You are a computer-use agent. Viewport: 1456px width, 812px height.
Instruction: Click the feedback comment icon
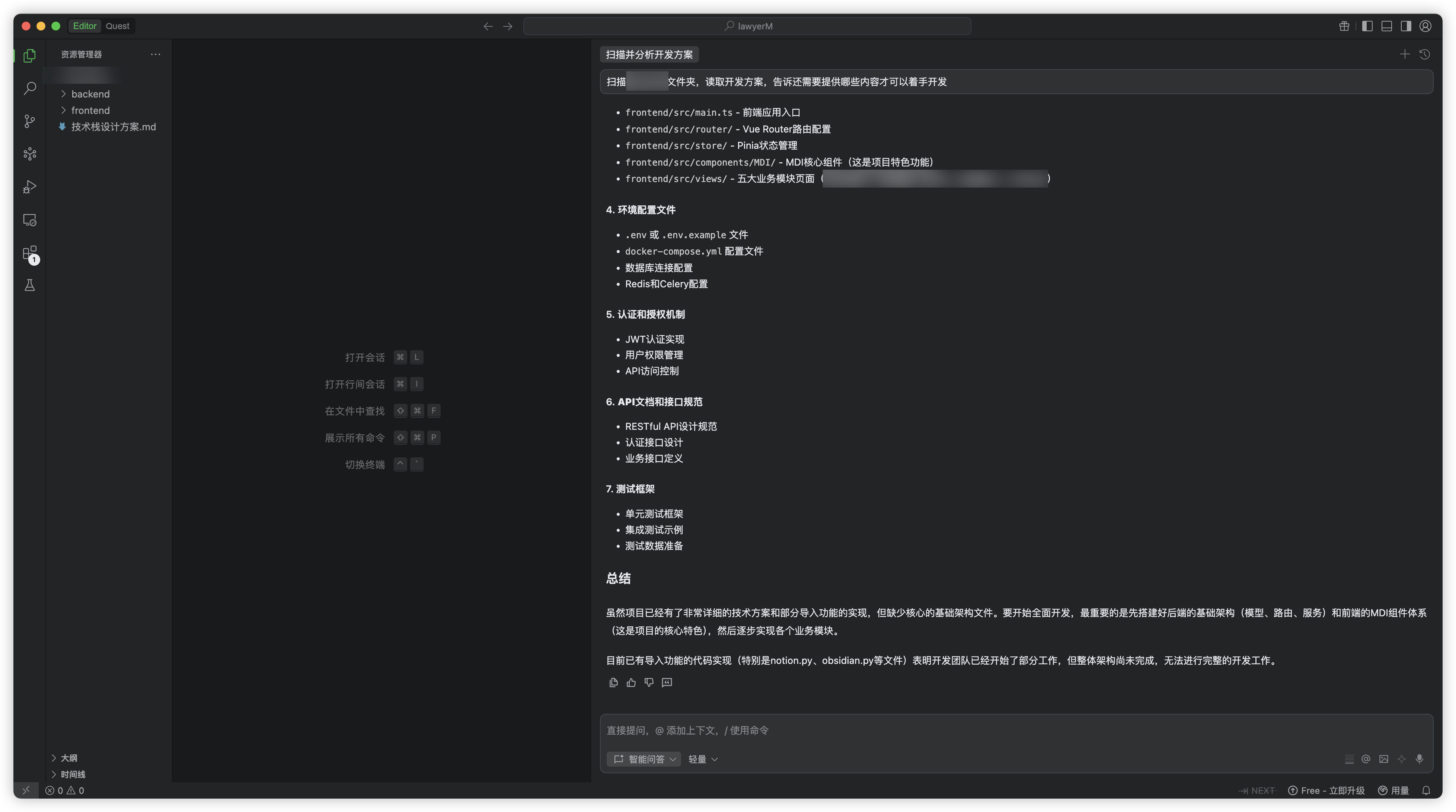pyautogui.click(x=667, y=682)
